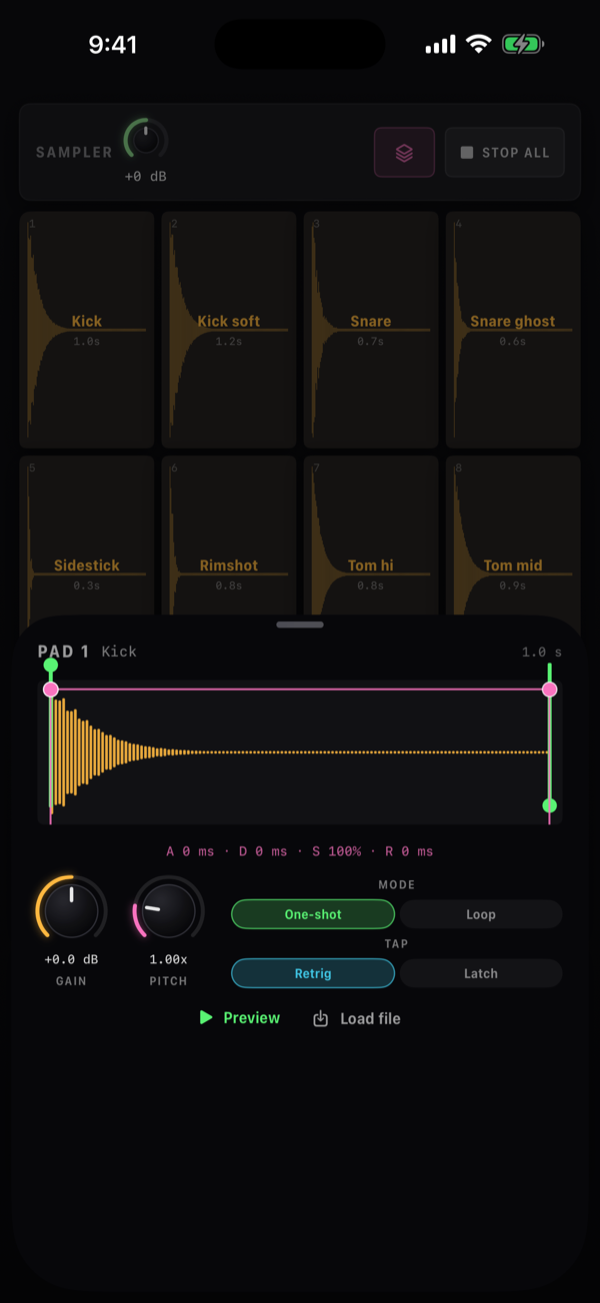
Task: Click the Load file button
Action: [x=357, y=1019]
